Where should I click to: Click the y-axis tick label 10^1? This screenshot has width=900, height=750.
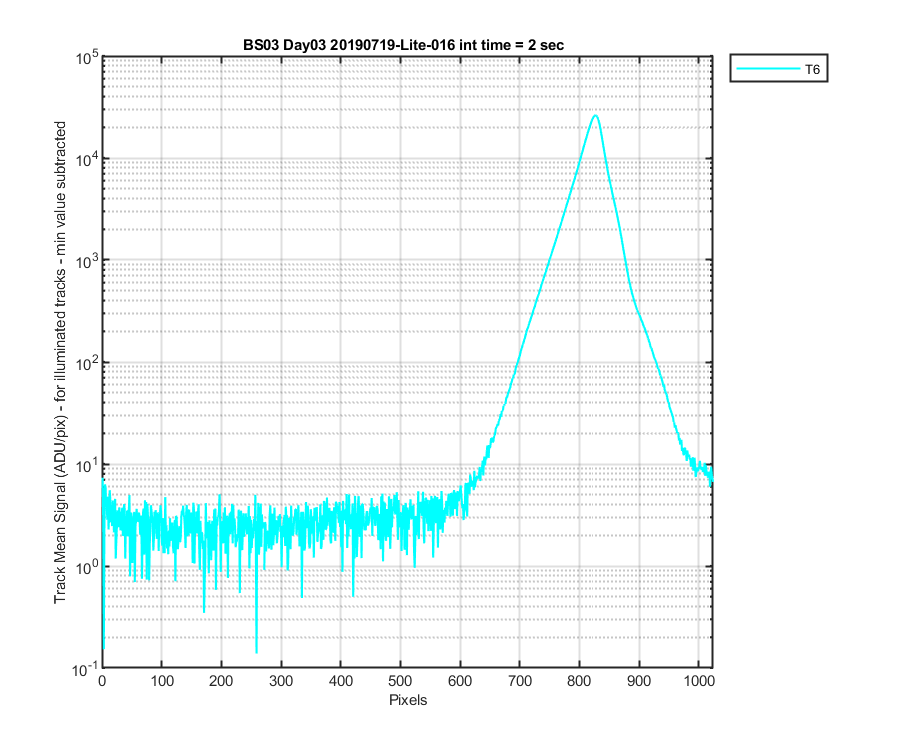tap(87, 465)
